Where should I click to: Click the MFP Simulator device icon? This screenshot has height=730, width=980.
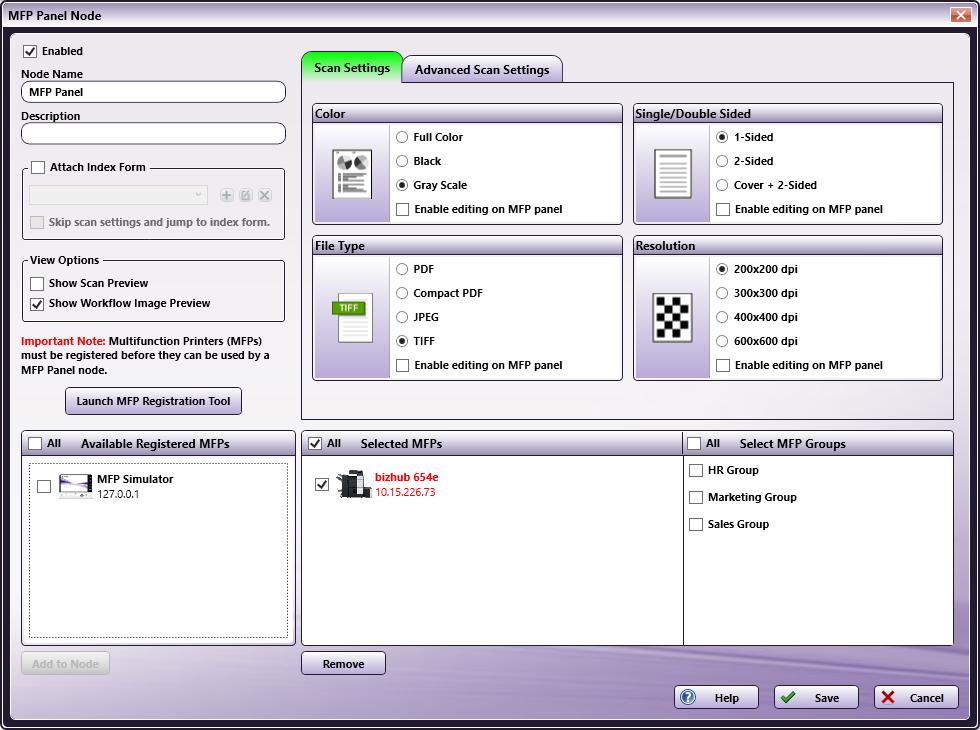[75, 486]
